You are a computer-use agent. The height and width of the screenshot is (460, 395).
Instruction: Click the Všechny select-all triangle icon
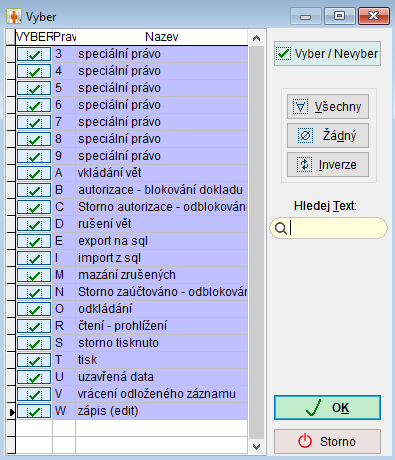(x=300, y=107)
